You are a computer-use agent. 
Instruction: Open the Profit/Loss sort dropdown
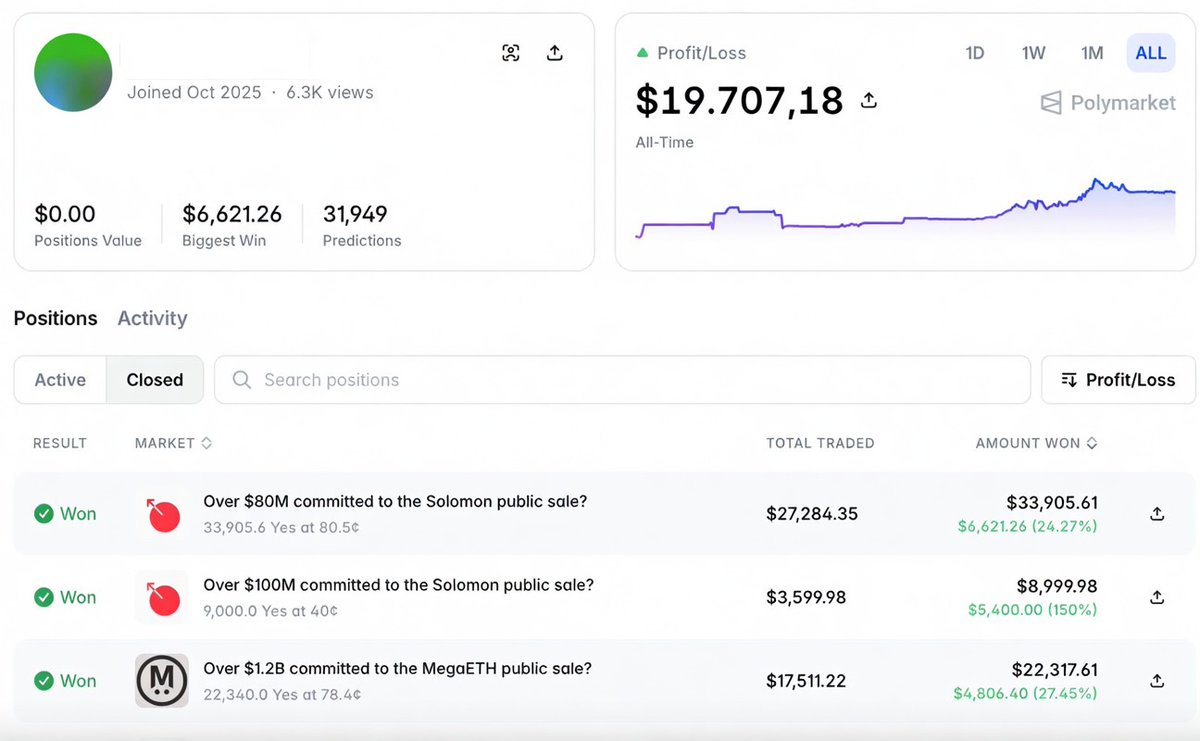click(x=1118, y=380)
